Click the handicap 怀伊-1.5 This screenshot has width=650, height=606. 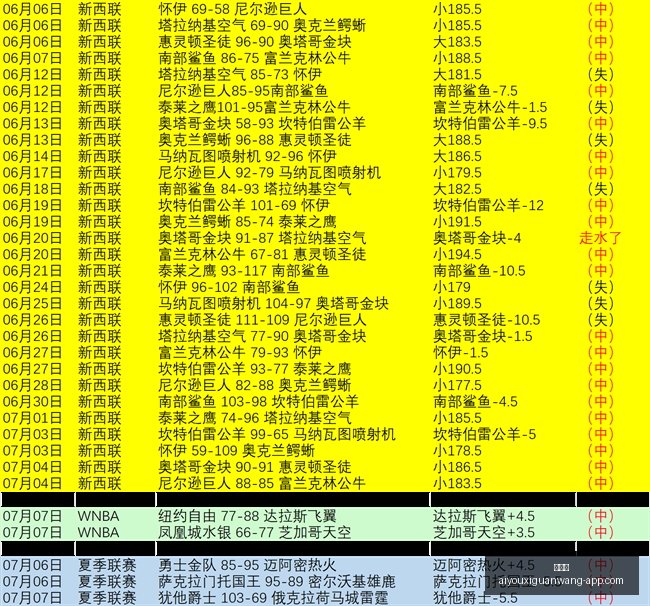[x=461, y=353]
